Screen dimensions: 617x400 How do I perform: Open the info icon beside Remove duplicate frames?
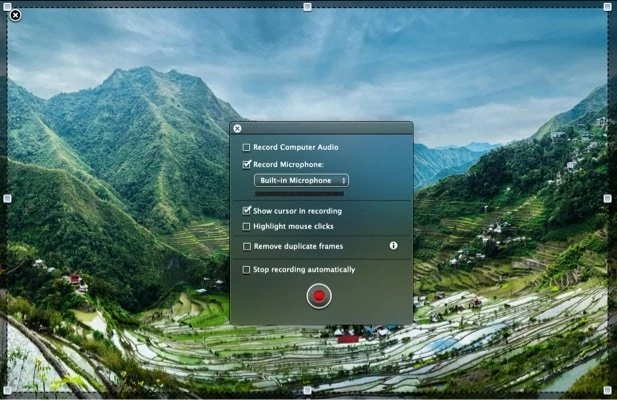click(x=393, y=246)
